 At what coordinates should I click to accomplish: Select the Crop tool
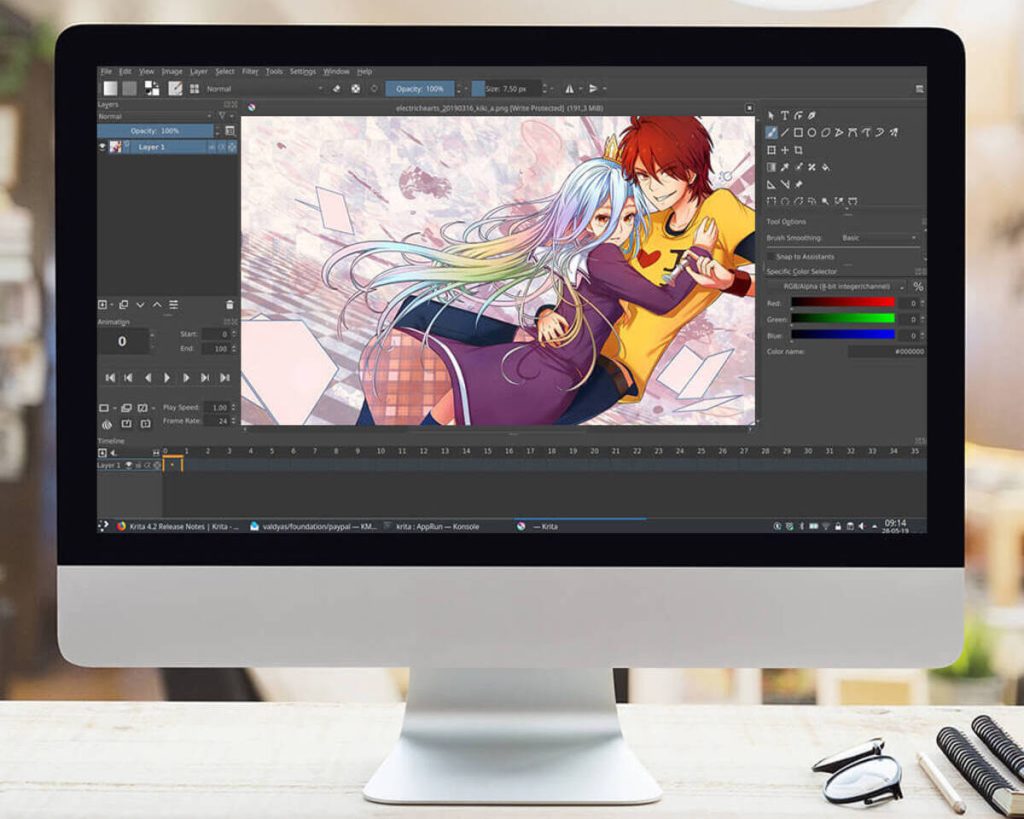click(x=798, y=150)
